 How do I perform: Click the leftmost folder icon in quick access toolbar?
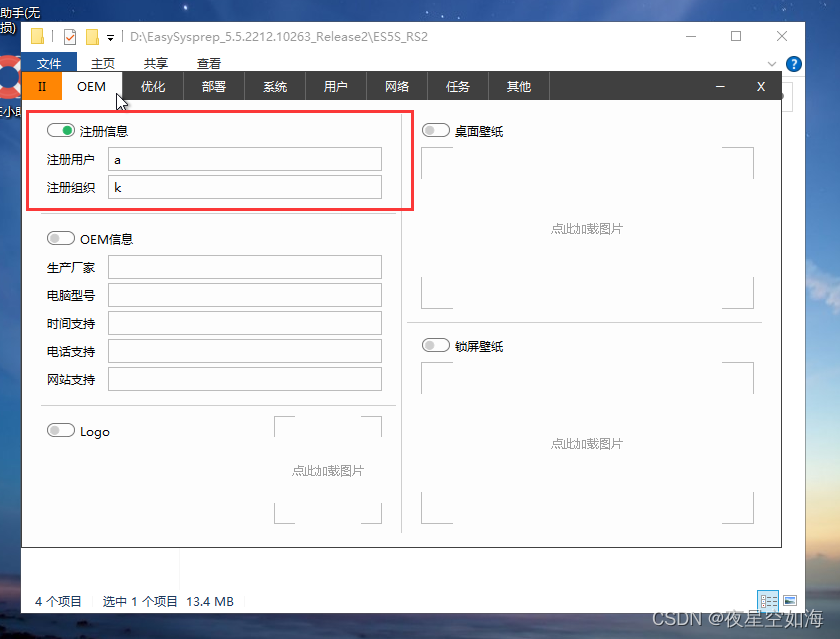click(x=36, y=35)
